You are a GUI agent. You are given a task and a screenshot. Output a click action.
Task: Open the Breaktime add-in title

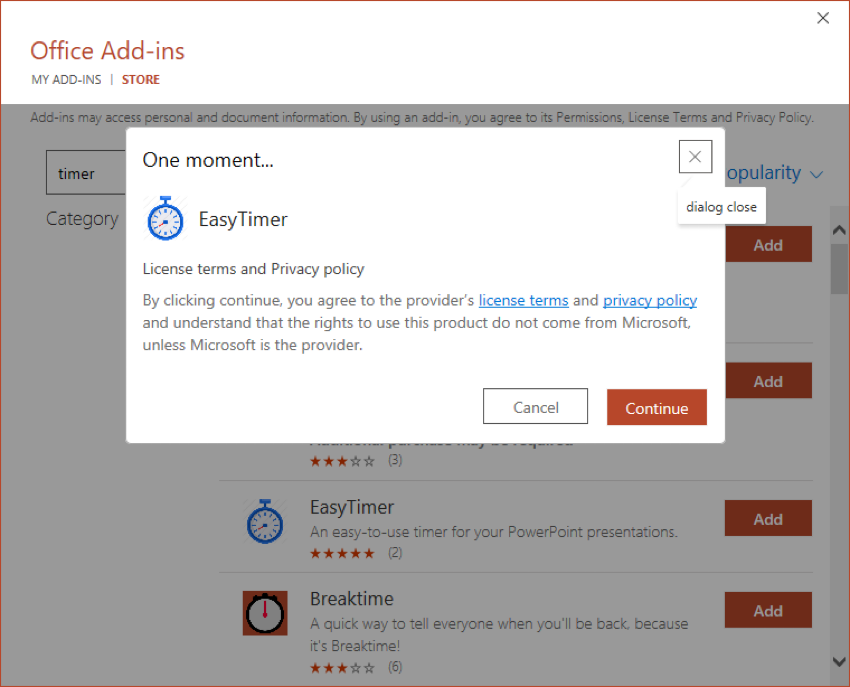(351, 599)
